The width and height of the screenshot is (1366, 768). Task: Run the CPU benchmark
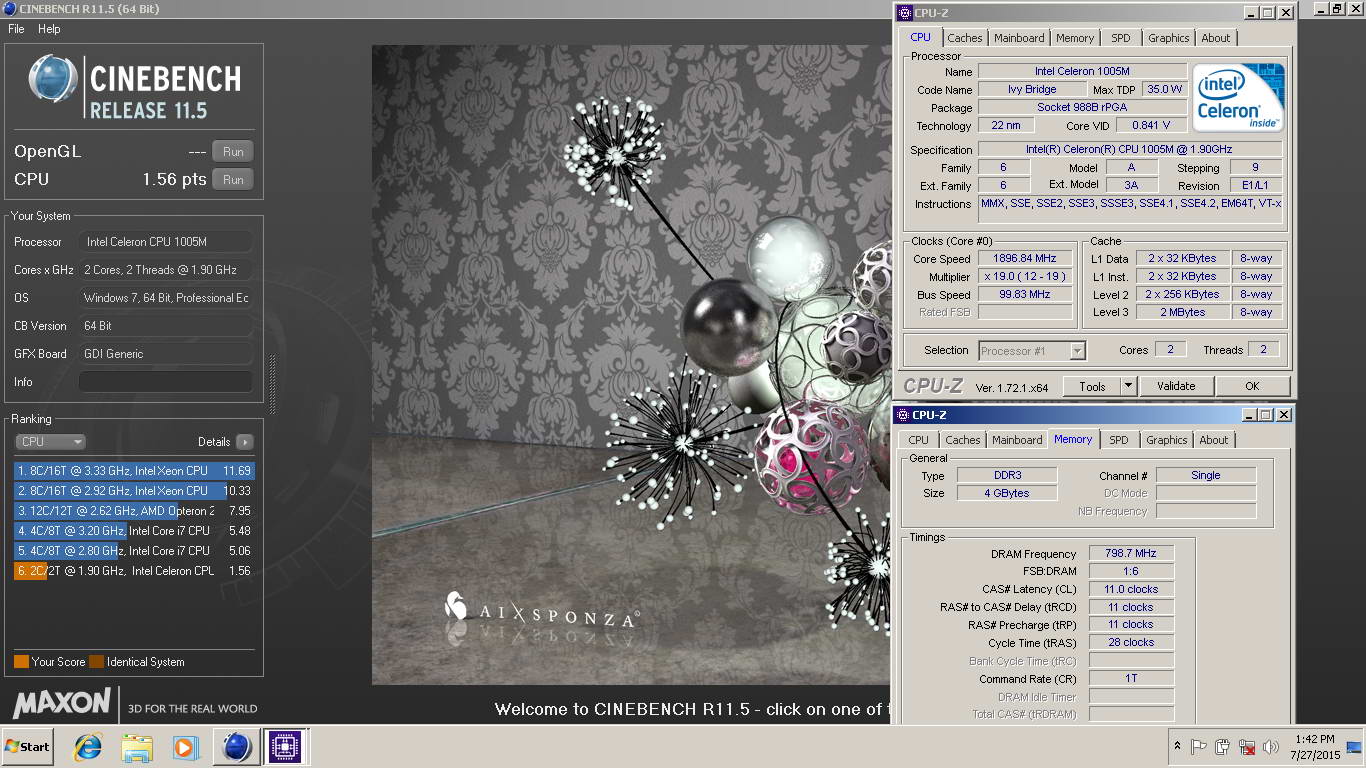233,180
